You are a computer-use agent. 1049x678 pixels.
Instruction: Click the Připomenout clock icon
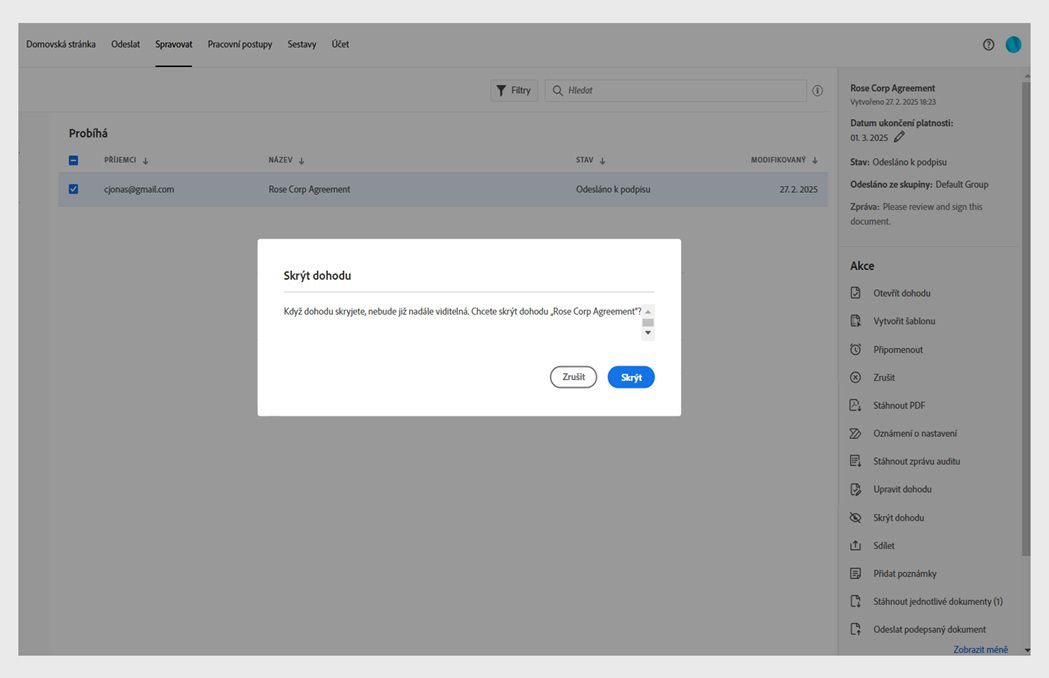point(855,349)
